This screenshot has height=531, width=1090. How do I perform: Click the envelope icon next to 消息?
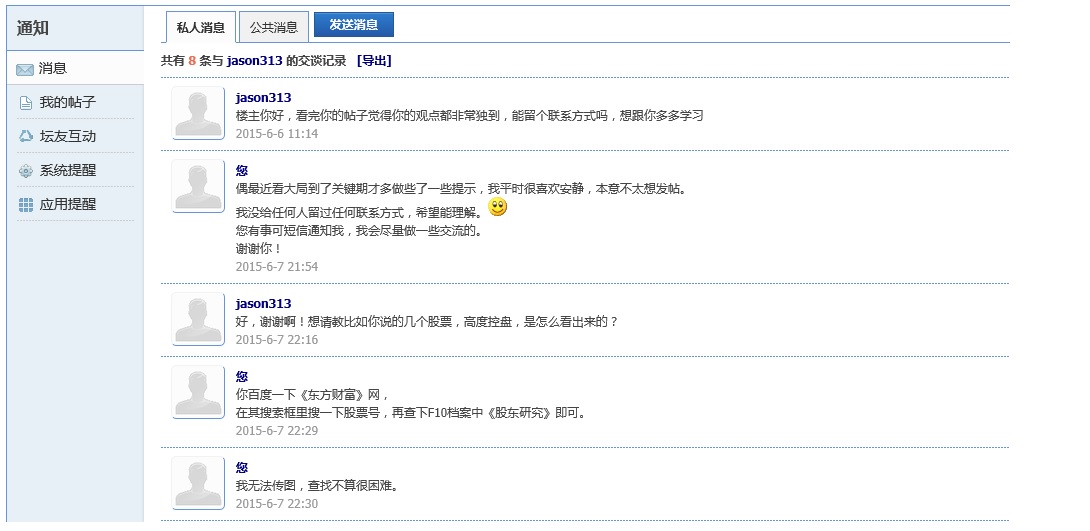25,70
